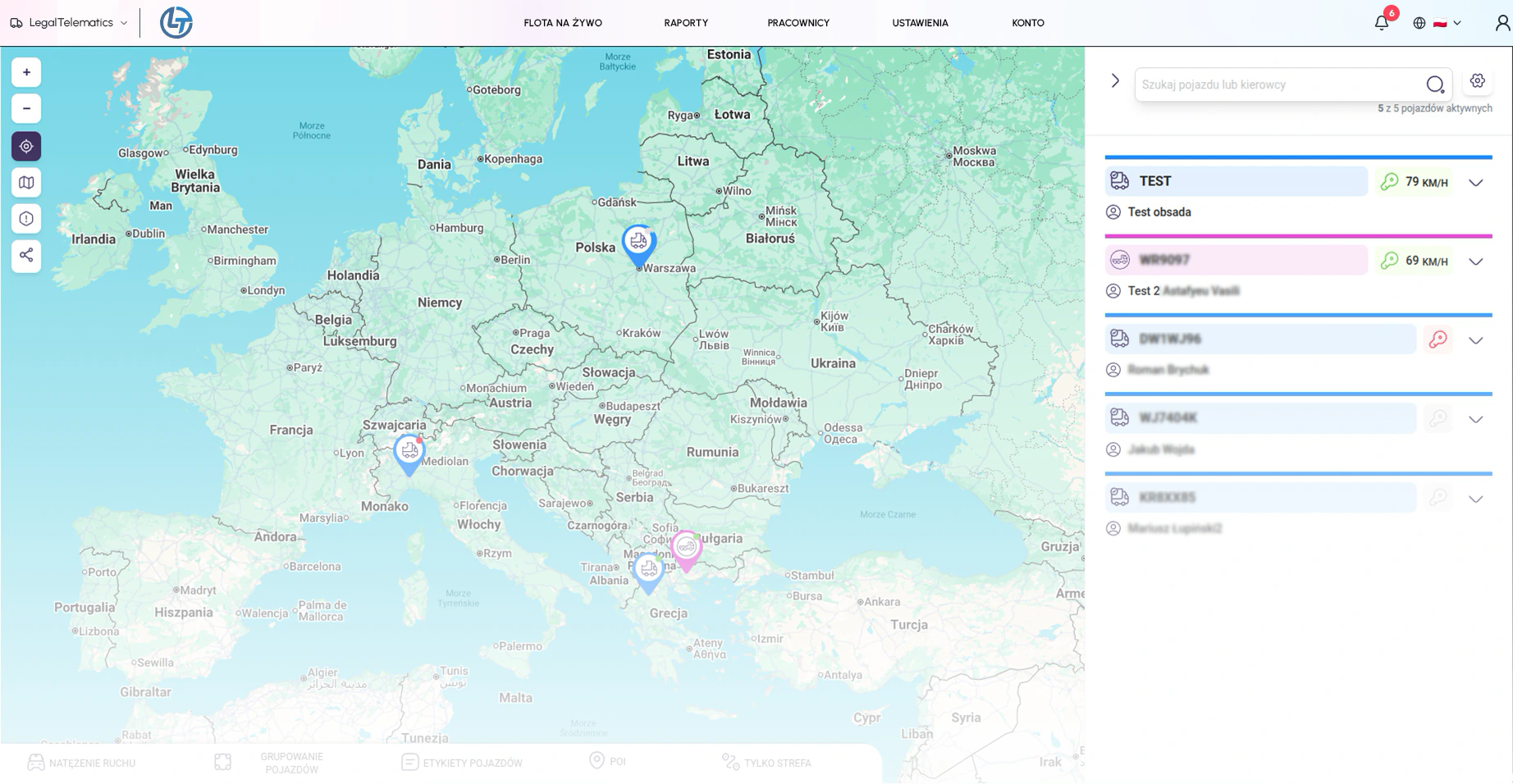Open the Pracownicy menu

pyautogui.click(x=798, y=23)
